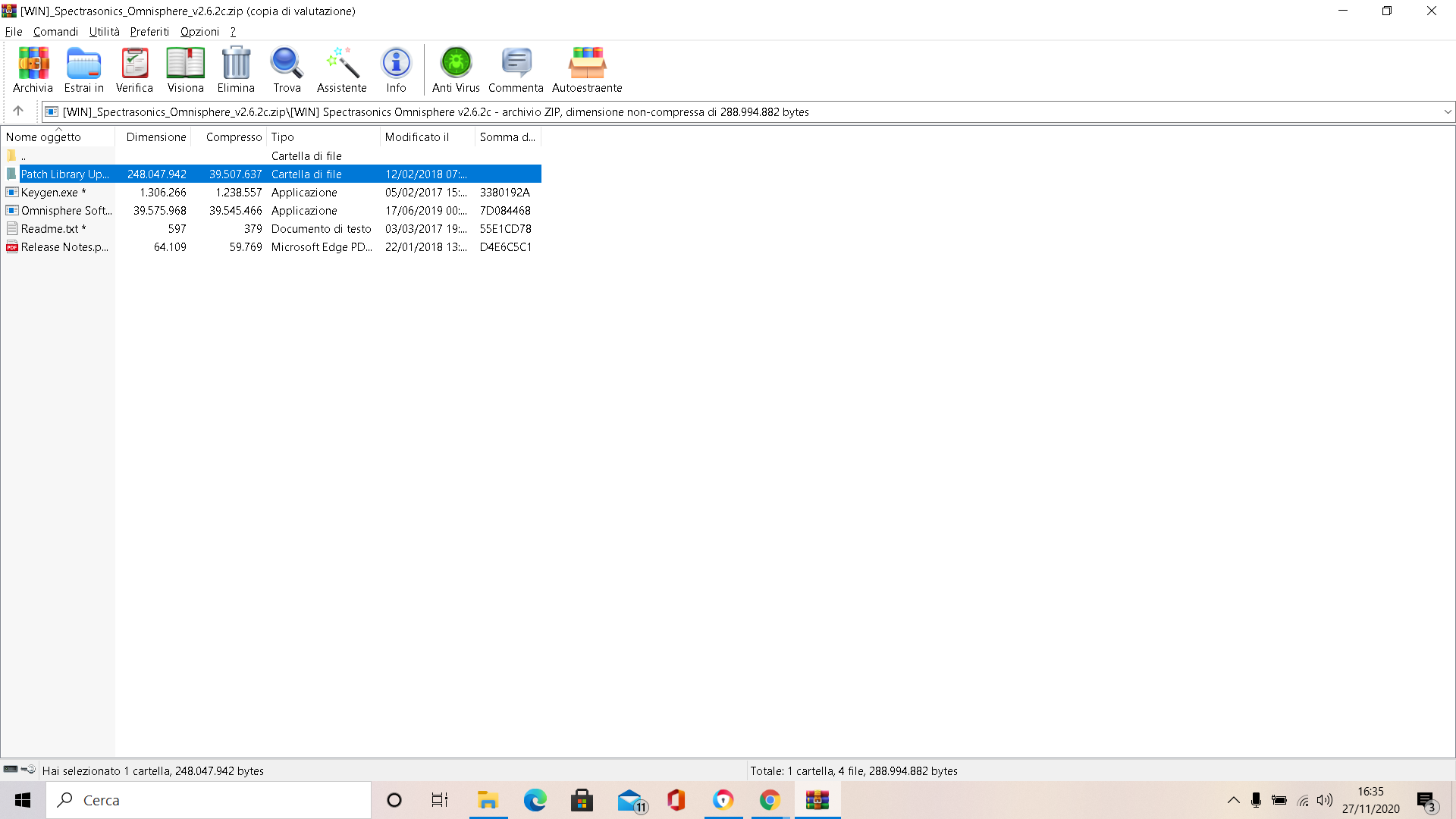Open Microsoft Store from the taskbar
Image resolution: width=1456 pixels, height=819 pixels.
click(582, 800)
